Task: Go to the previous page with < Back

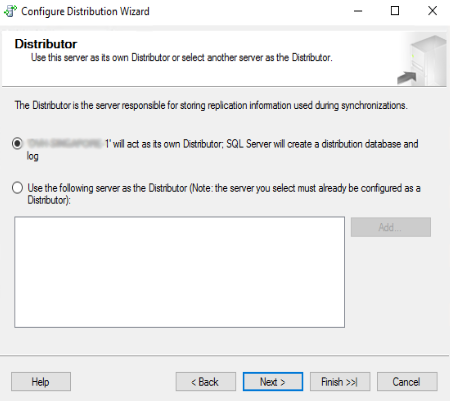Action: coord(206,382)
